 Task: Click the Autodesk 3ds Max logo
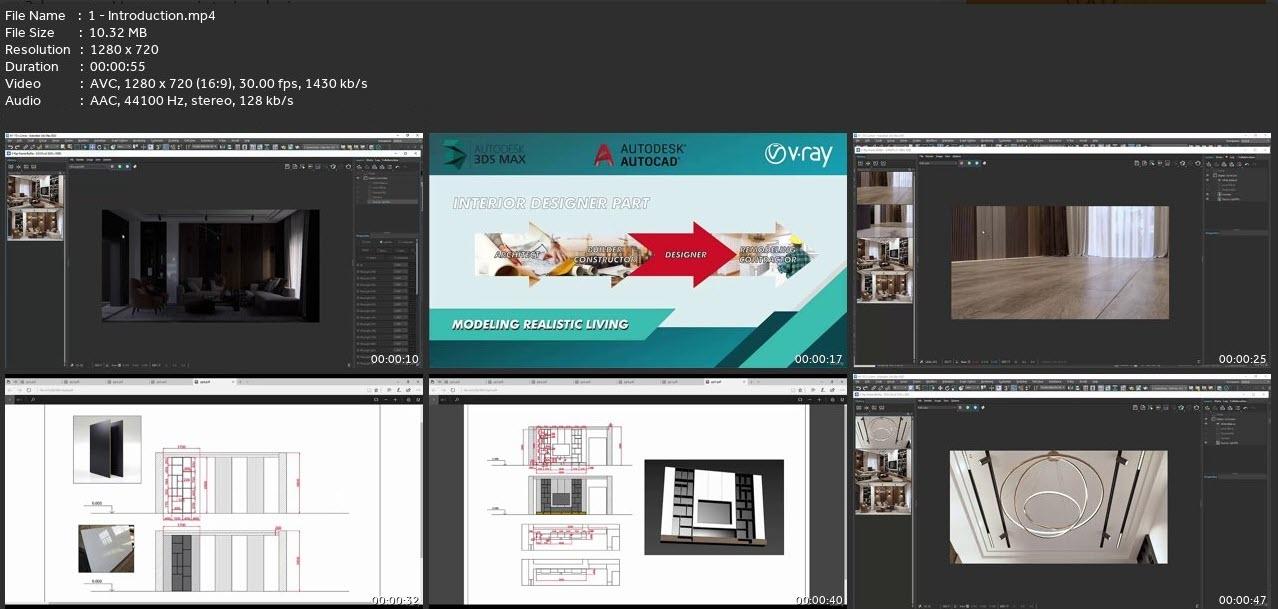[x=484, y=153]
